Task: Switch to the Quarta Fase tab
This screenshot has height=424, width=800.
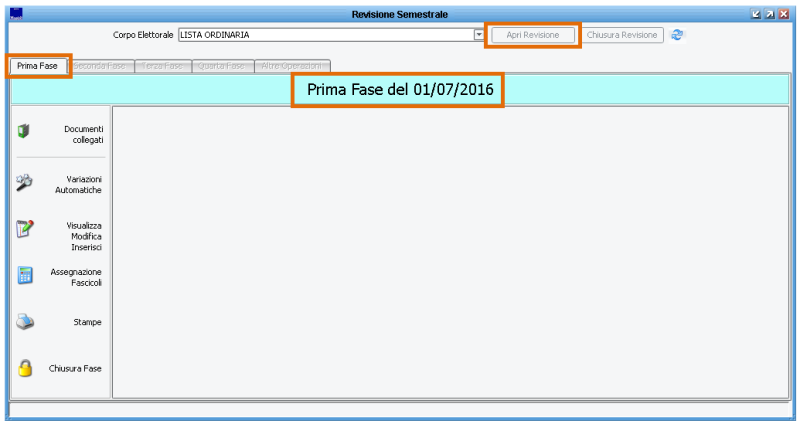Action: click(221, 66)
